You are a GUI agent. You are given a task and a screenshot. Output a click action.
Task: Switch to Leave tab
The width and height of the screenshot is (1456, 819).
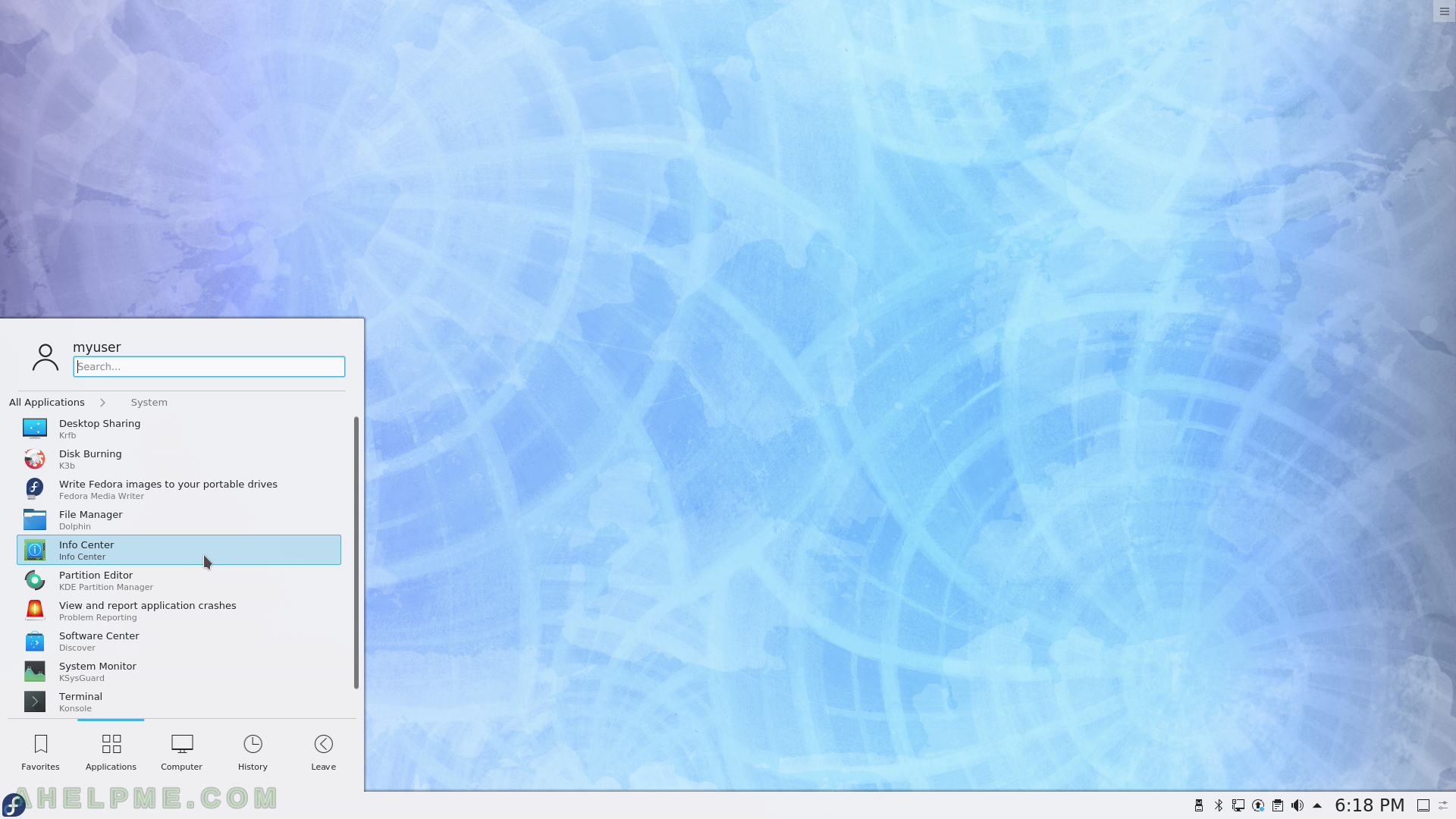[x=323, y=752]
